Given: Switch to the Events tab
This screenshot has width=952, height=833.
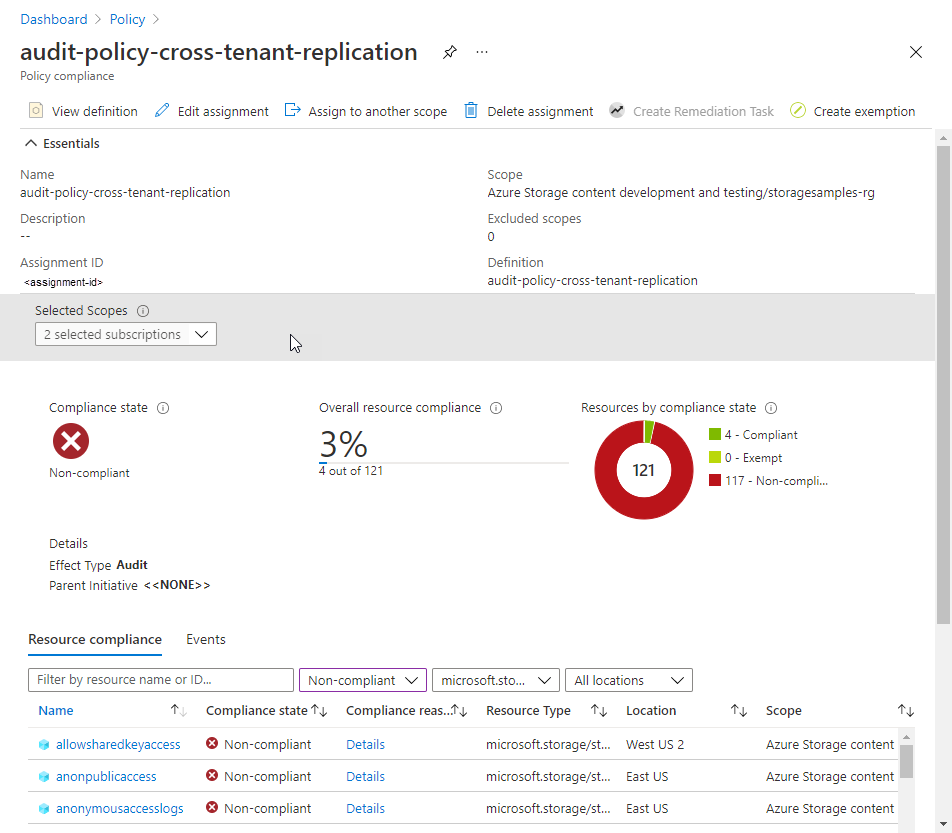Looking at the screenshot, I should click(x=205, y=639).
